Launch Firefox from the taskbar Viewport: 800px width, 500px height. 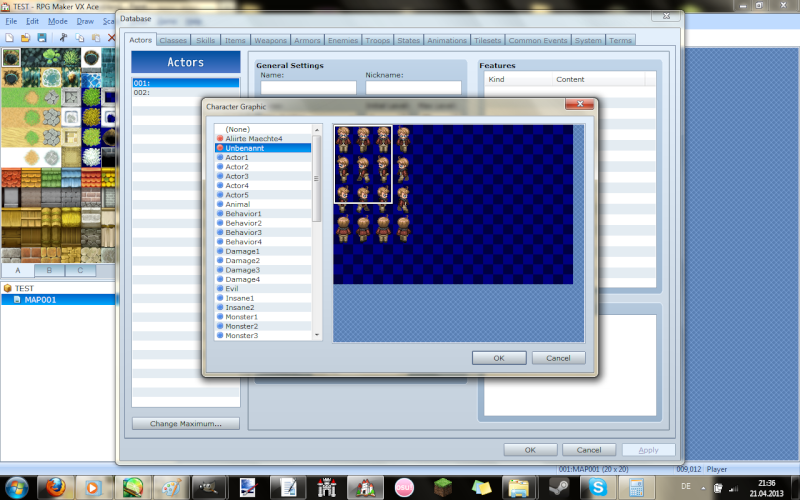pos(55,488)
